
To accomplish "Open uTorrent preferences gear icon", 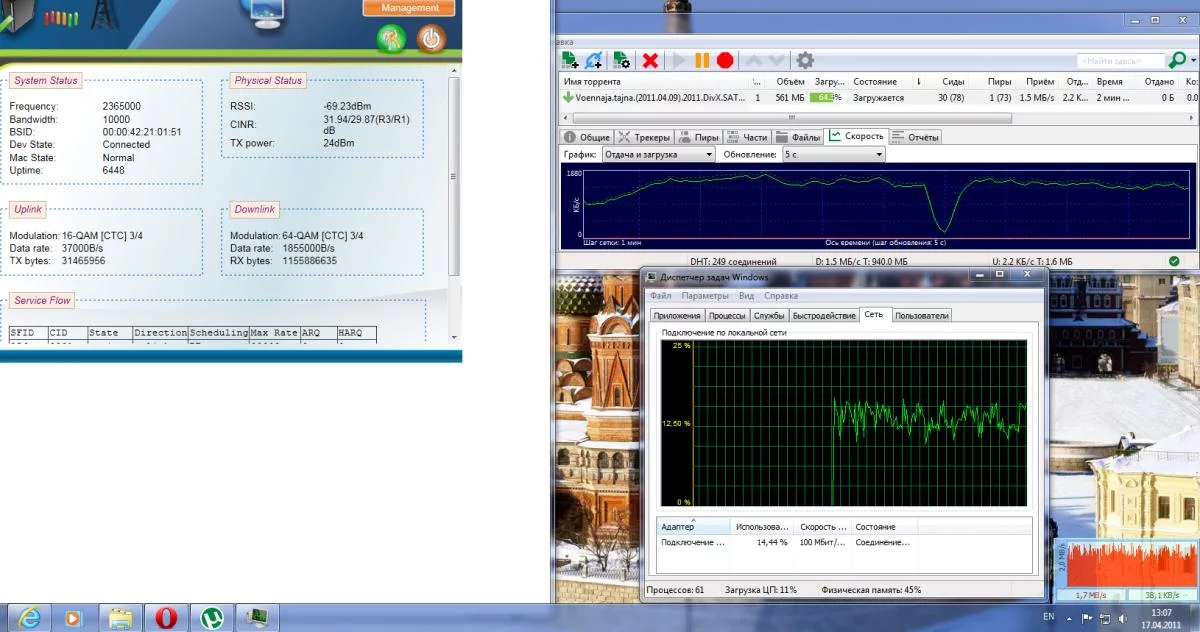I will 804,61.
